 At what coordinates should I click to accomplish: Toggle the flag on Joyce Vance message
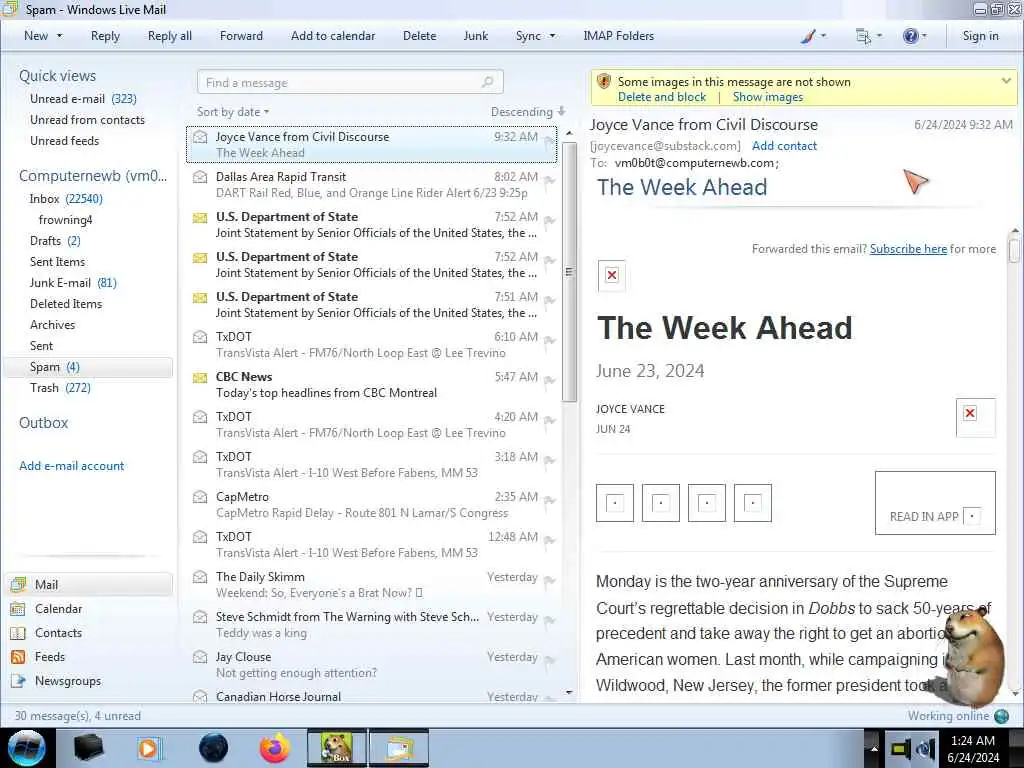click(x=549, y=140)
